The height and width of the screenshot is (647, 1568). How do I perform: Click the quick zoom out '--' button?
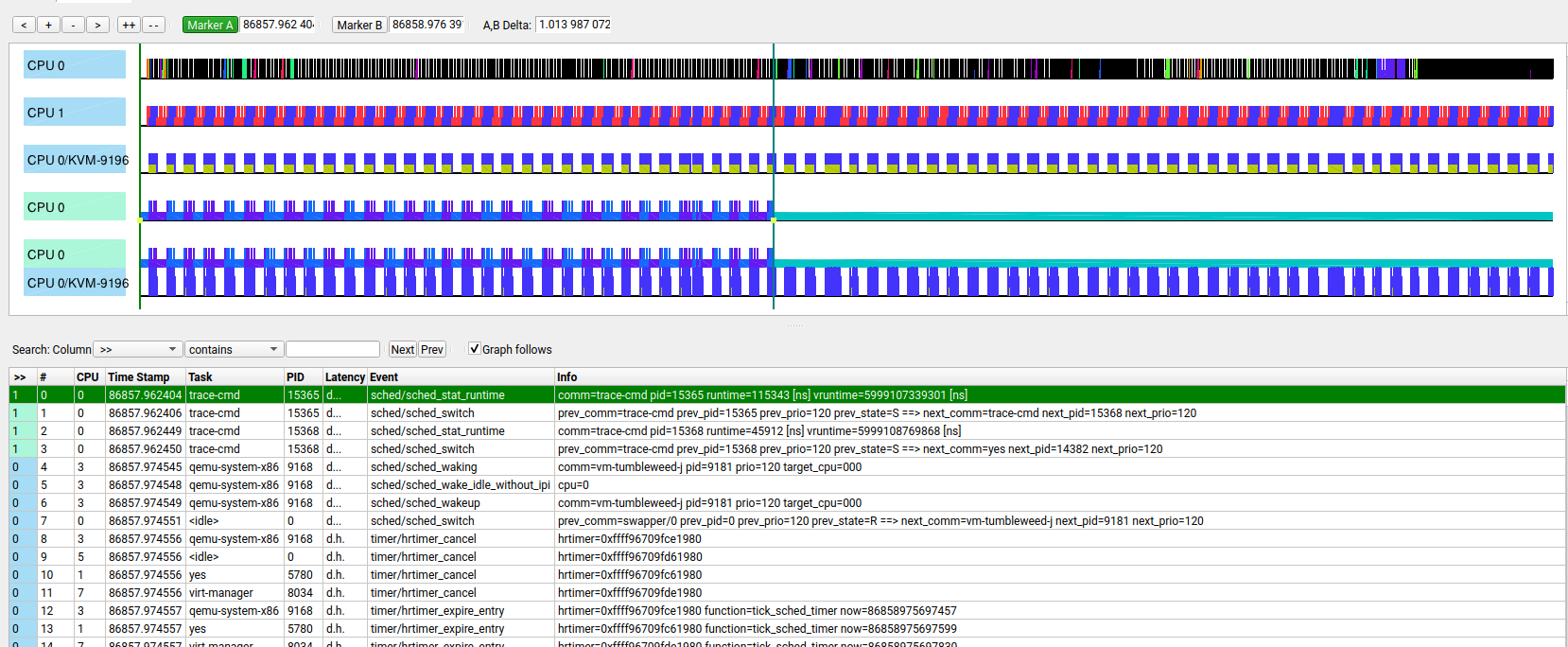(153, 25)
